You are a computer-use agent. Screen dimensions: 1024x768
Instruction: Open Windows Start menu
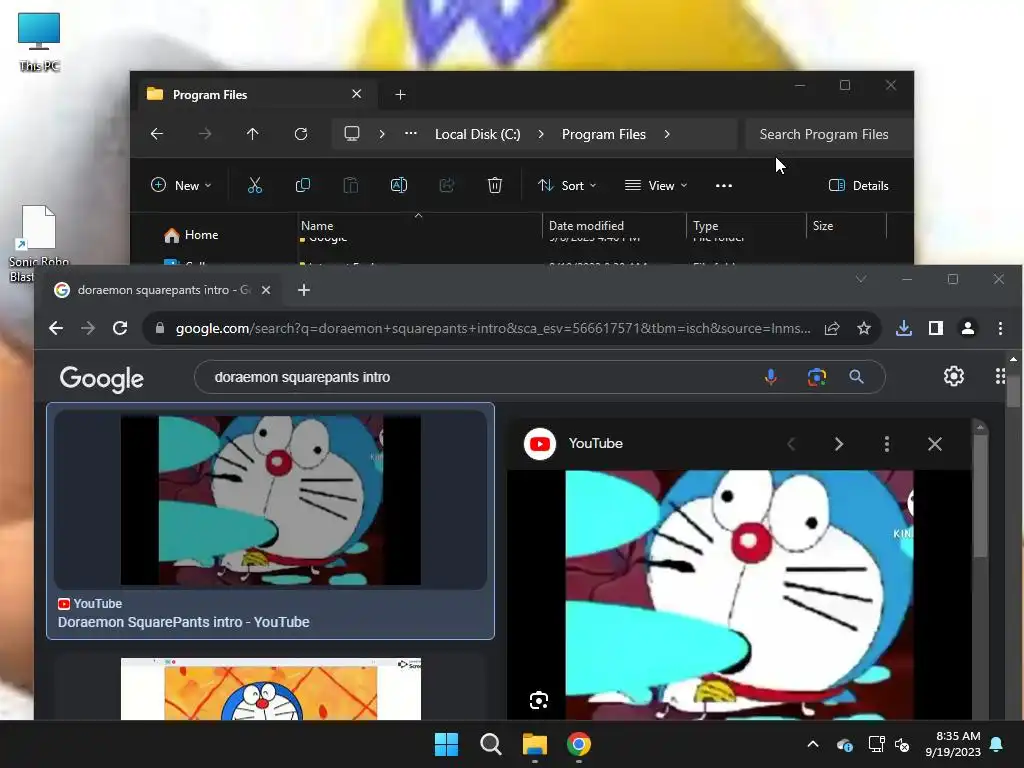pos(447,744)
